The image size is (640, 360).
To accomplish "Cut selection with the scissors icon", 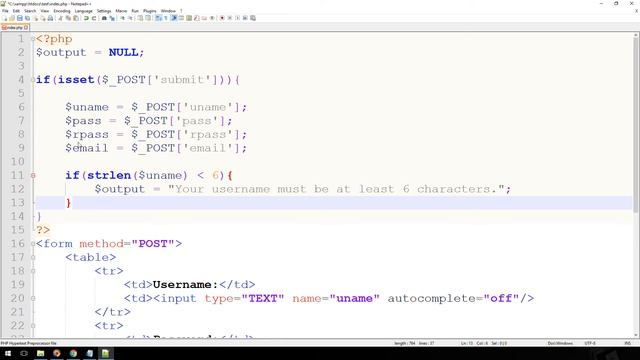I will coord(61,18).
